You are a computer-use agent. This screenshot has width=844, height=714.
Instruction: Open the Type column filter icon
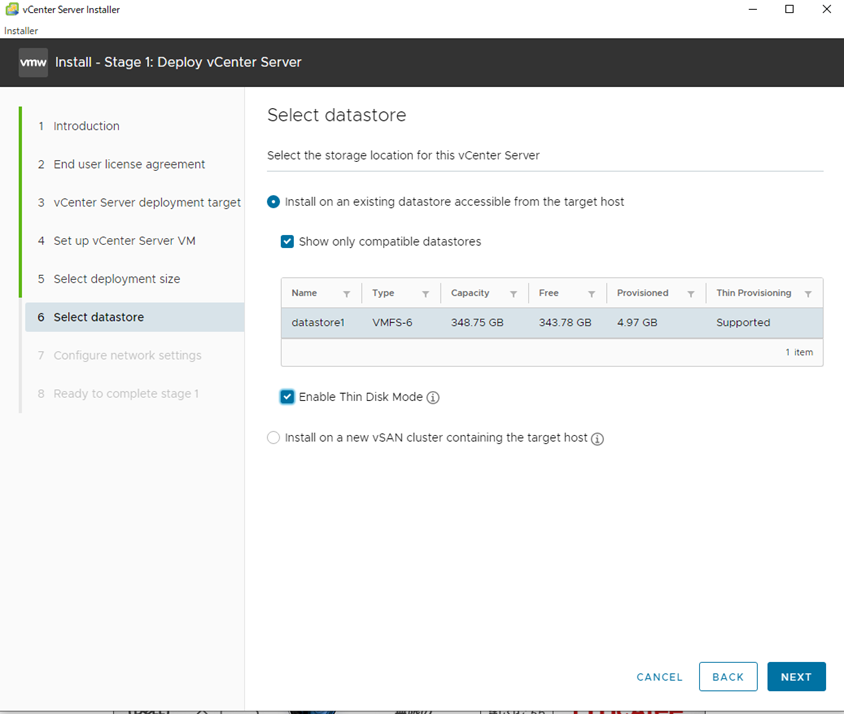(425, 293)
